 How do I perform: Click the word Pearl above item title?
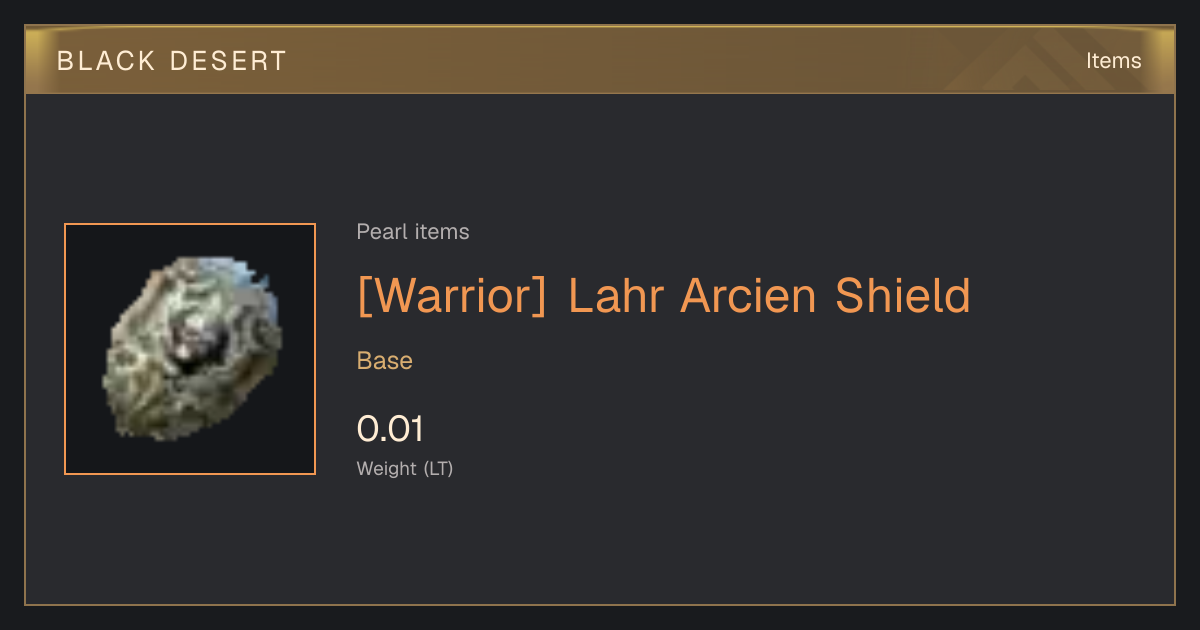(x=380, y=232)
